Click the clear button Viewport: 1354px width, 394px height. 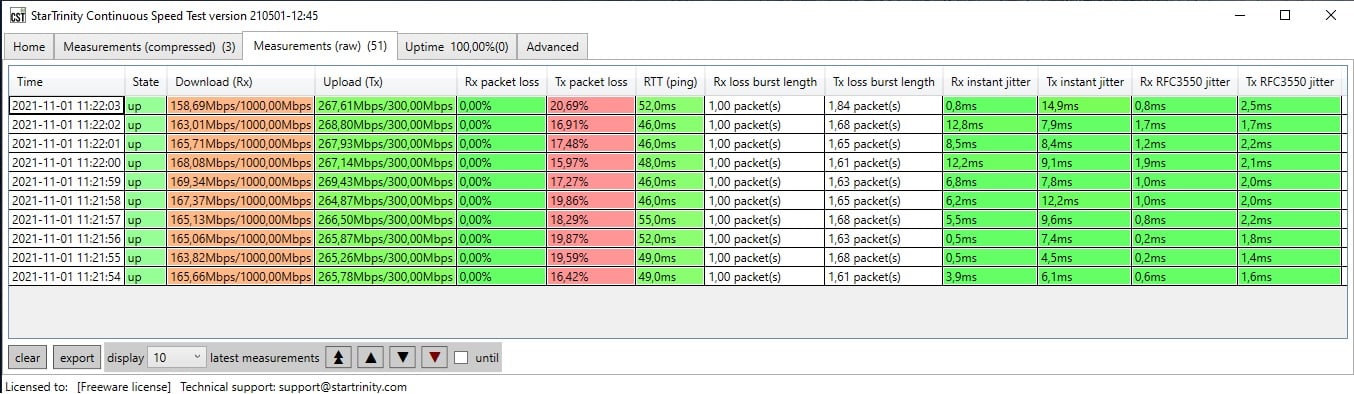pyautogui.click(x=28, y=357)
